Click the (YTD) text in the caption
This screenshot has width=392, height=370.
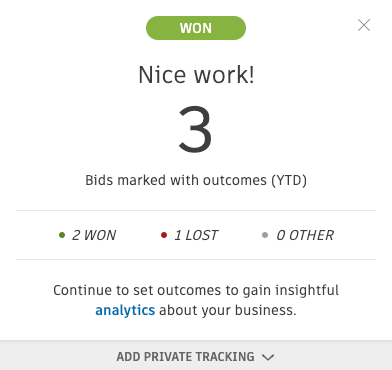tap(289, 180)
